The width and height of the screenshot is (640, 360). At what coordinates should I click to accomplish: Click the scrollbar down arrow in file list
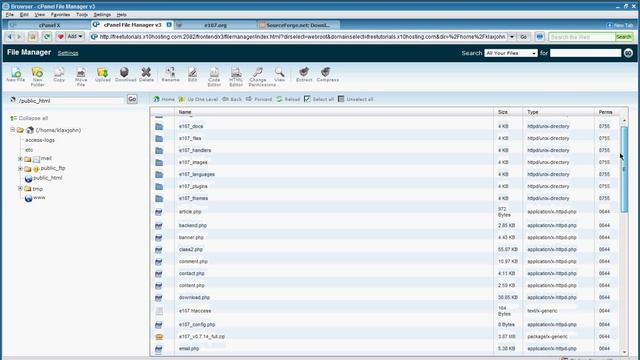[x=624, y=352]
